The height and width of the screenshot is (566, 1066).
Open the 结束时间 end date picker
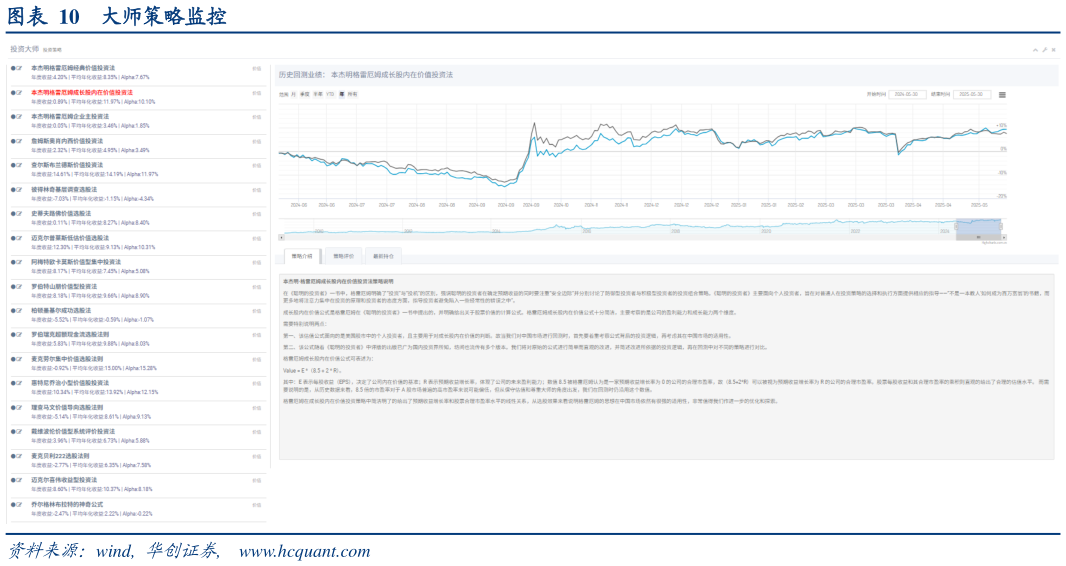(969, 94)
